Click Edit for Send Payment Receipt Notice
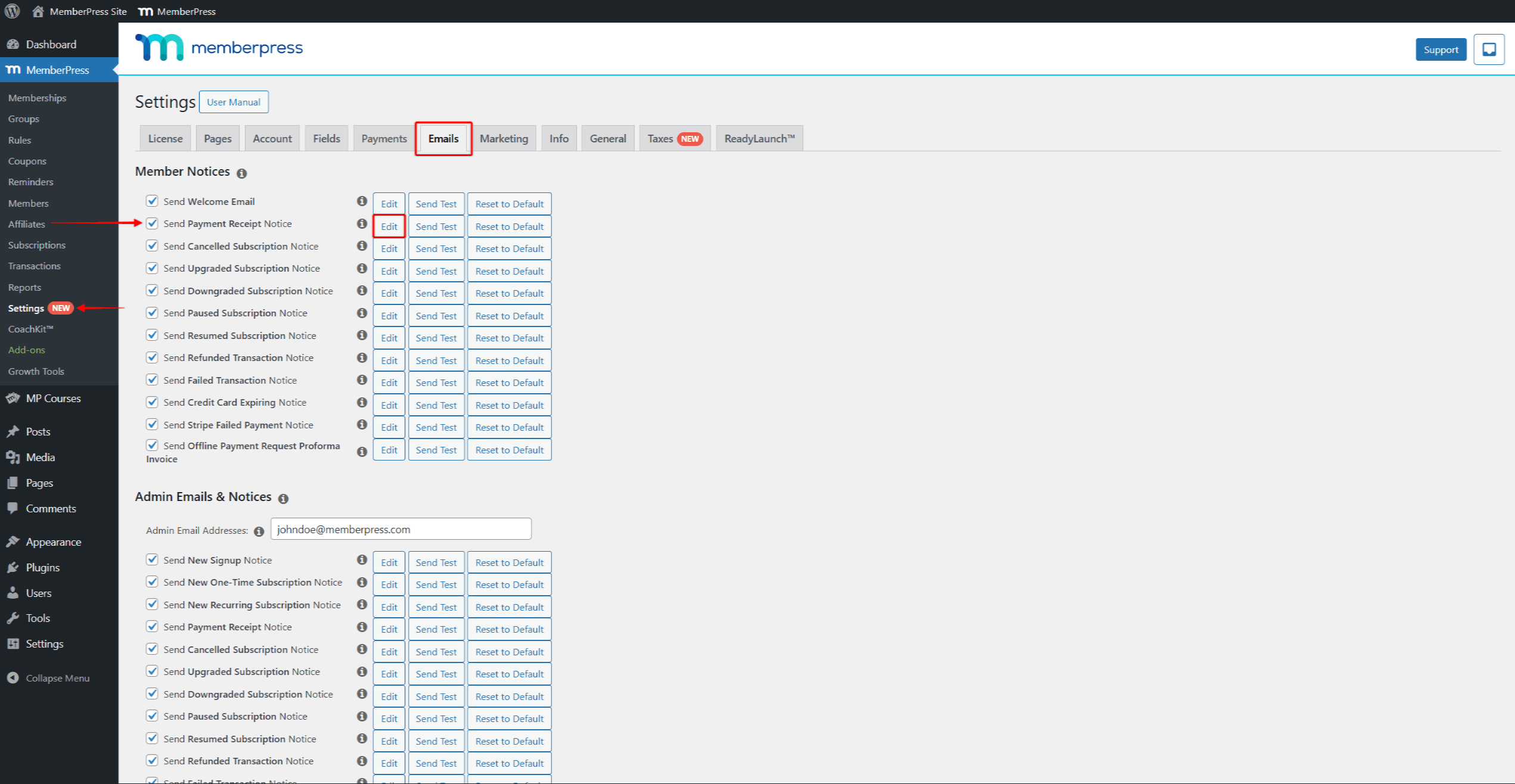The image size is (1515, 784). pos(389,226)
